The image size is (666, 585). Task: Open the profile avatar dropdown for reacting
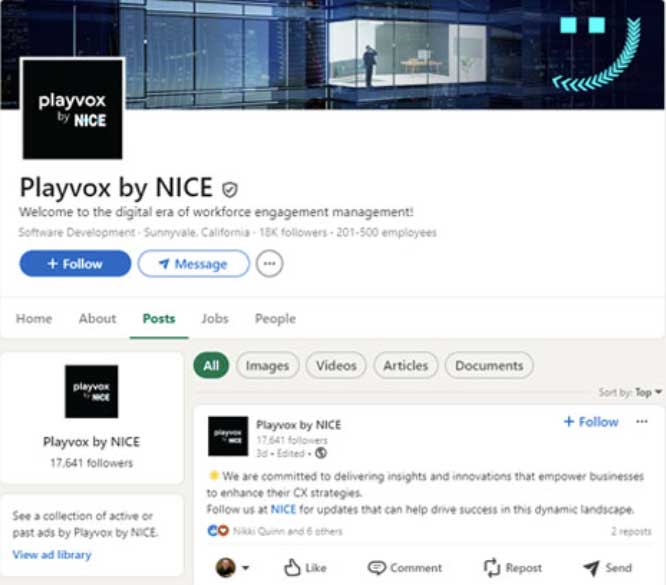[233, 568]
